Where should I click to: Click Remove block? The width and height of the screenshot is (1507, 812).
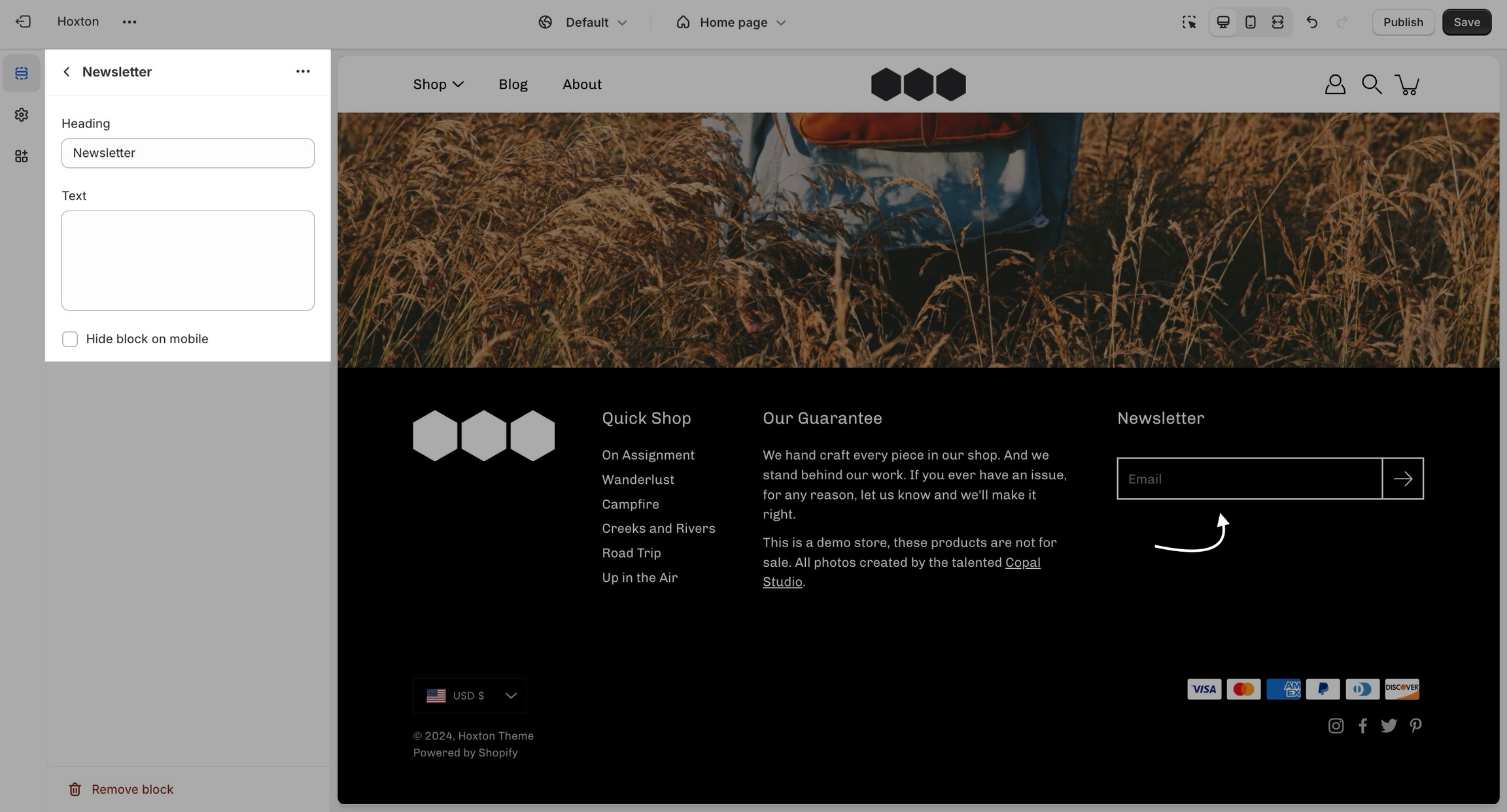coord(121,789)
